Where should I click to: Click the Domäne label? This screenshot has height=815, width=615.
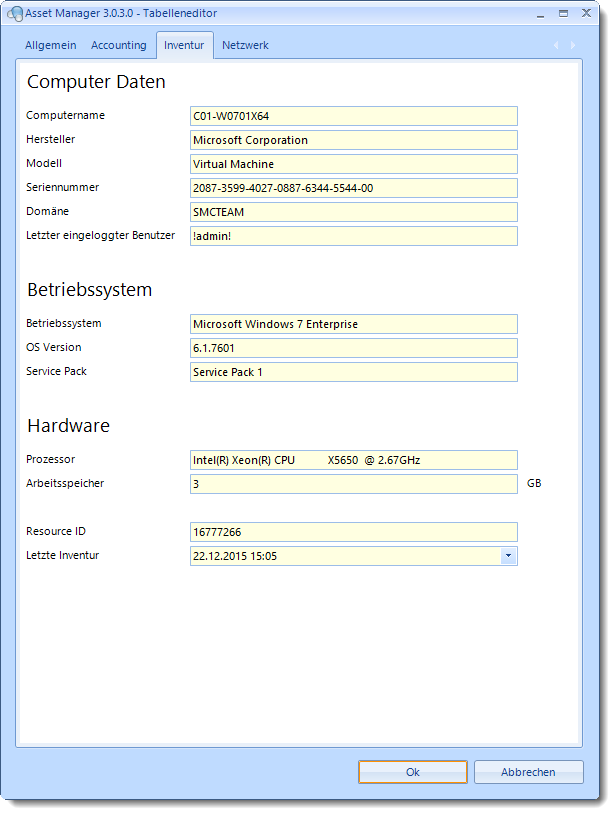click(47, 211)
